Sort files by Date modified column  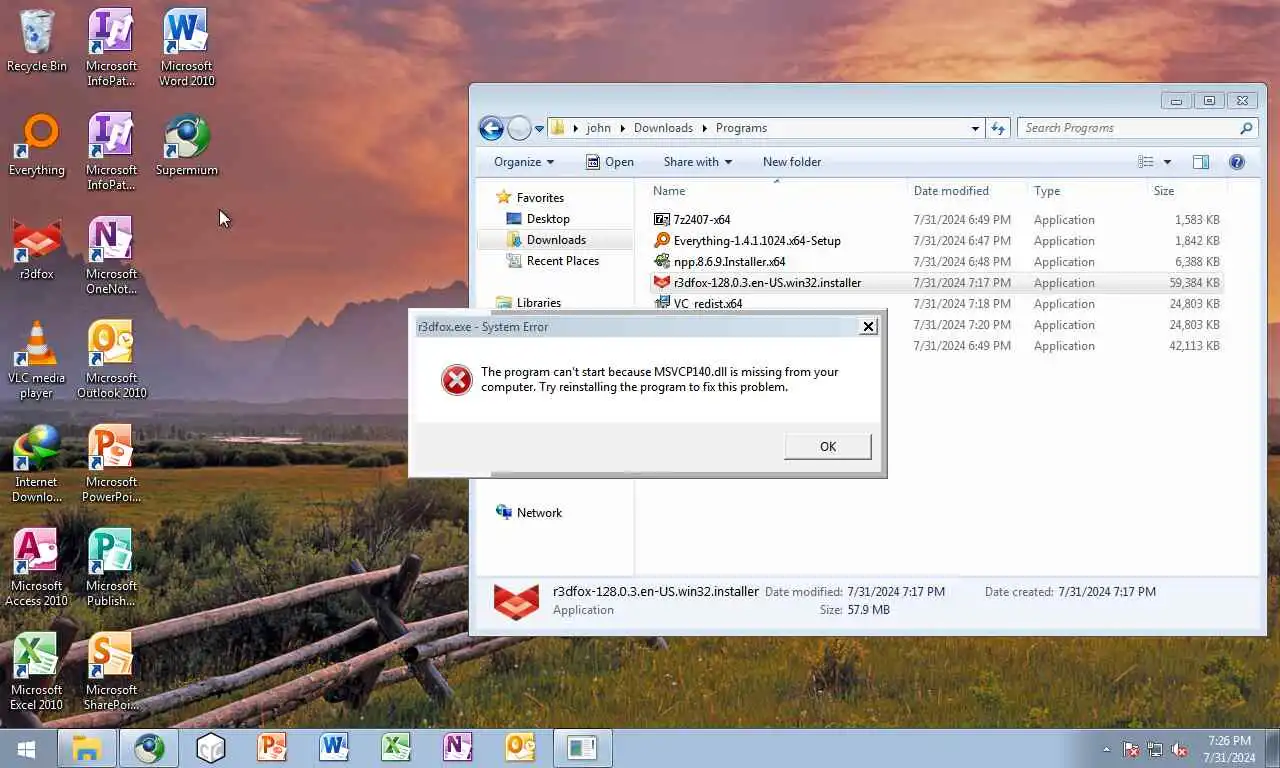(967, 191)
